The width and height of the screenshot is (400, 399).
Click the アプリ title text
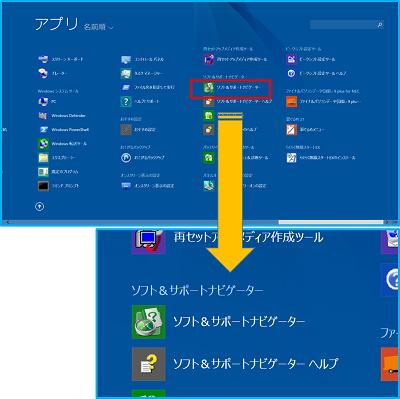[x=57, y=25]
